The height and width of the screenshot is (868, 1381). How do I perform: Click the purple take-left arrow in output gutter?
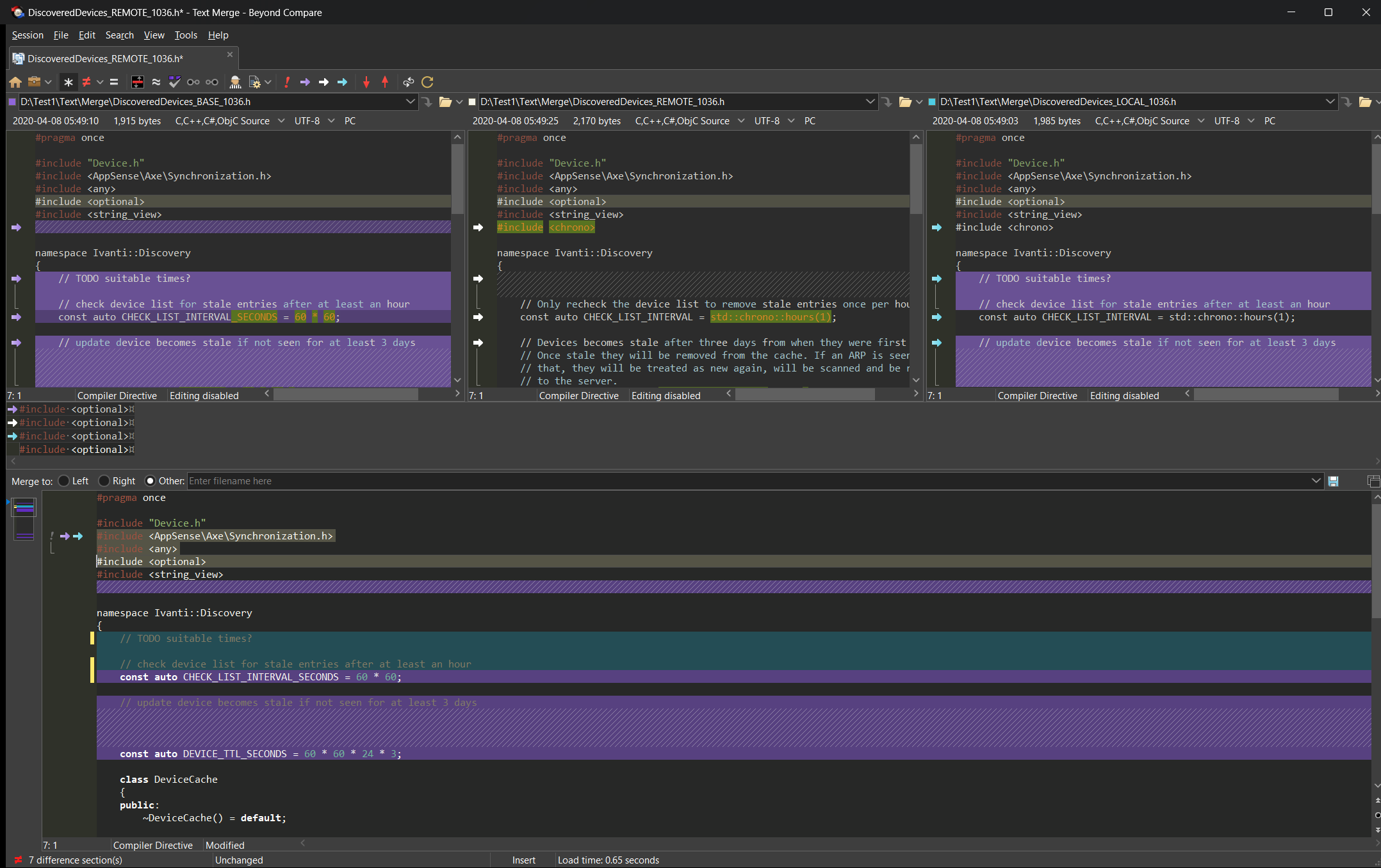tap(65, 536)
